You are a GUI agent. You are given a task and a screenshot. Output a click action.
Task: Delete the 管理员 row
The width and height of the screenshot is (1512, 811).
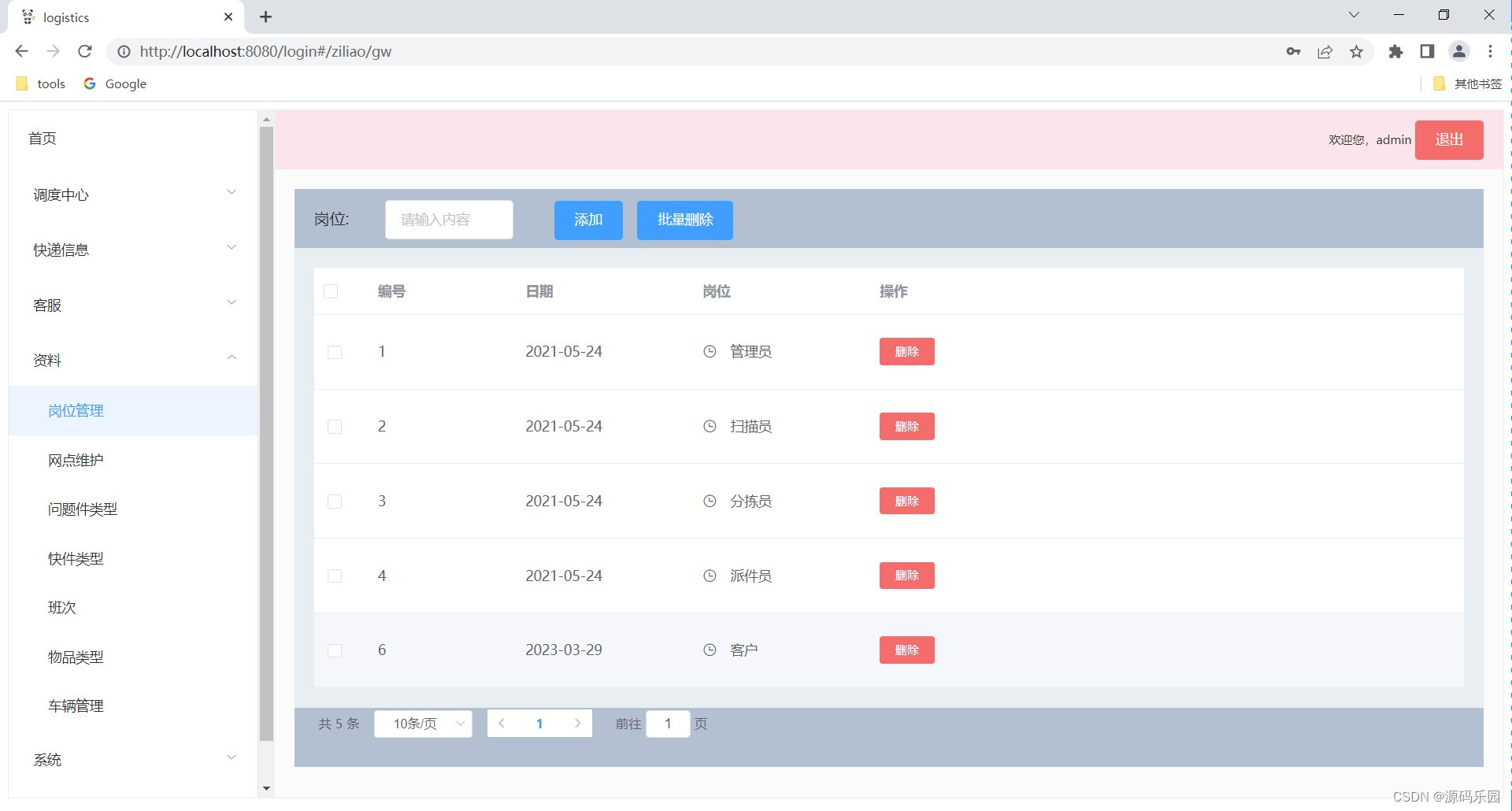[x=907, y=351]
